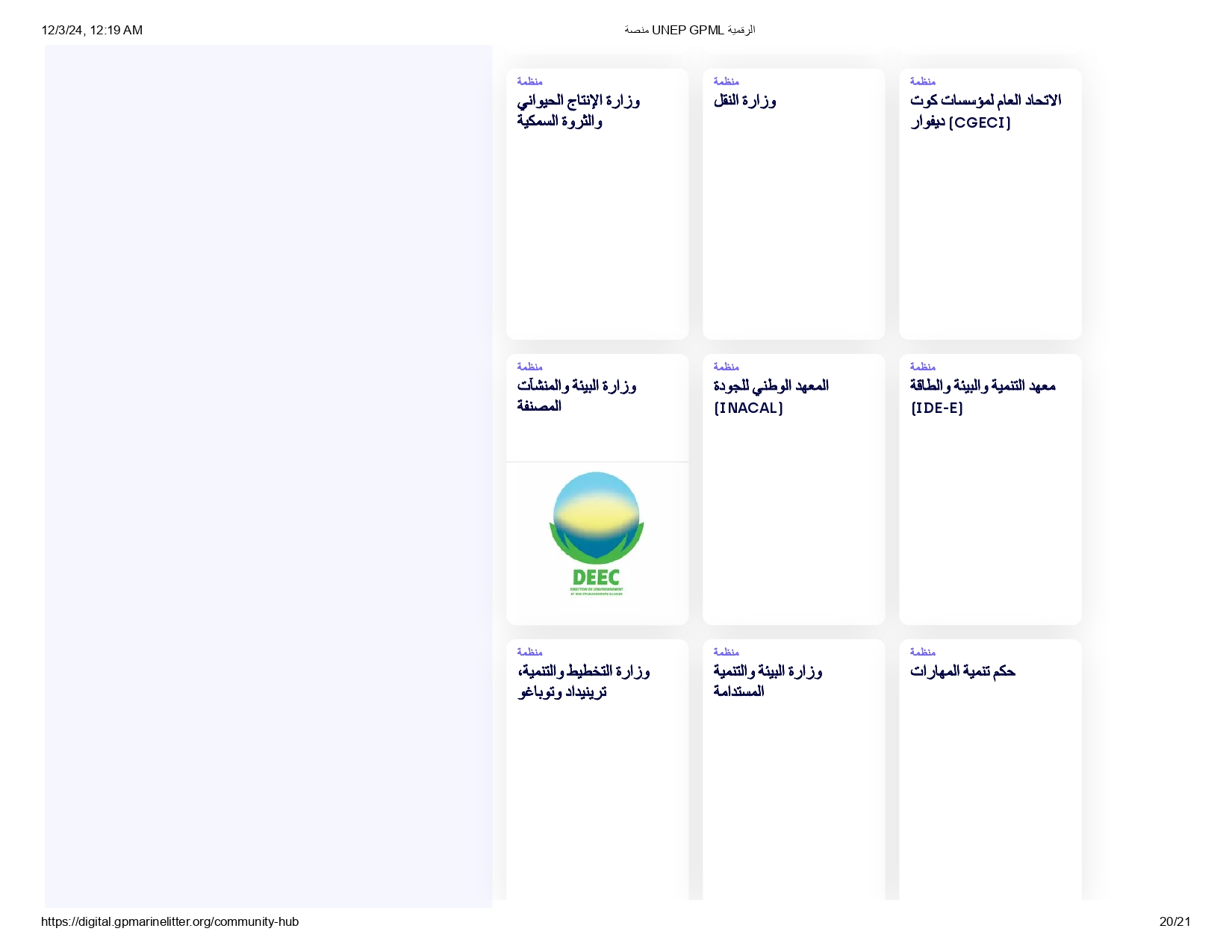Click the community-hub URL in the footer
Viewport: 1232px width, 952px height.
point(170,921)
